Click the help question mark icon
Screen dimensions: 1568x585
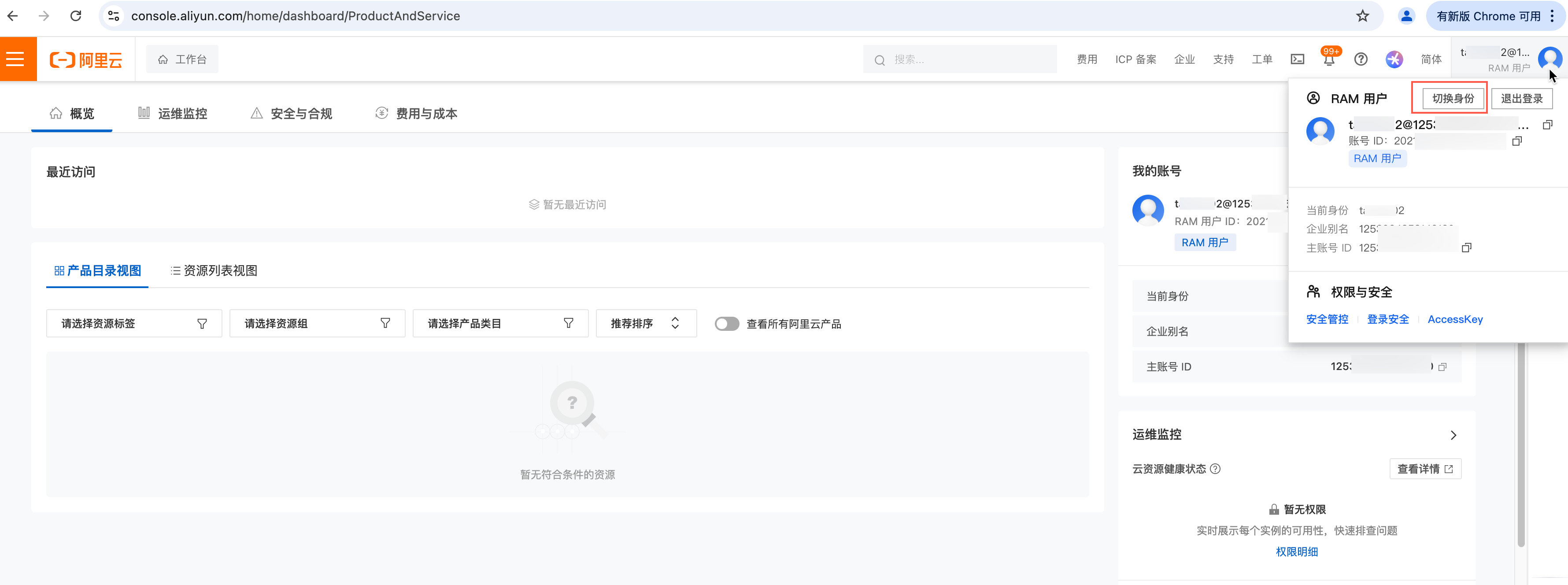point(1361,59)
